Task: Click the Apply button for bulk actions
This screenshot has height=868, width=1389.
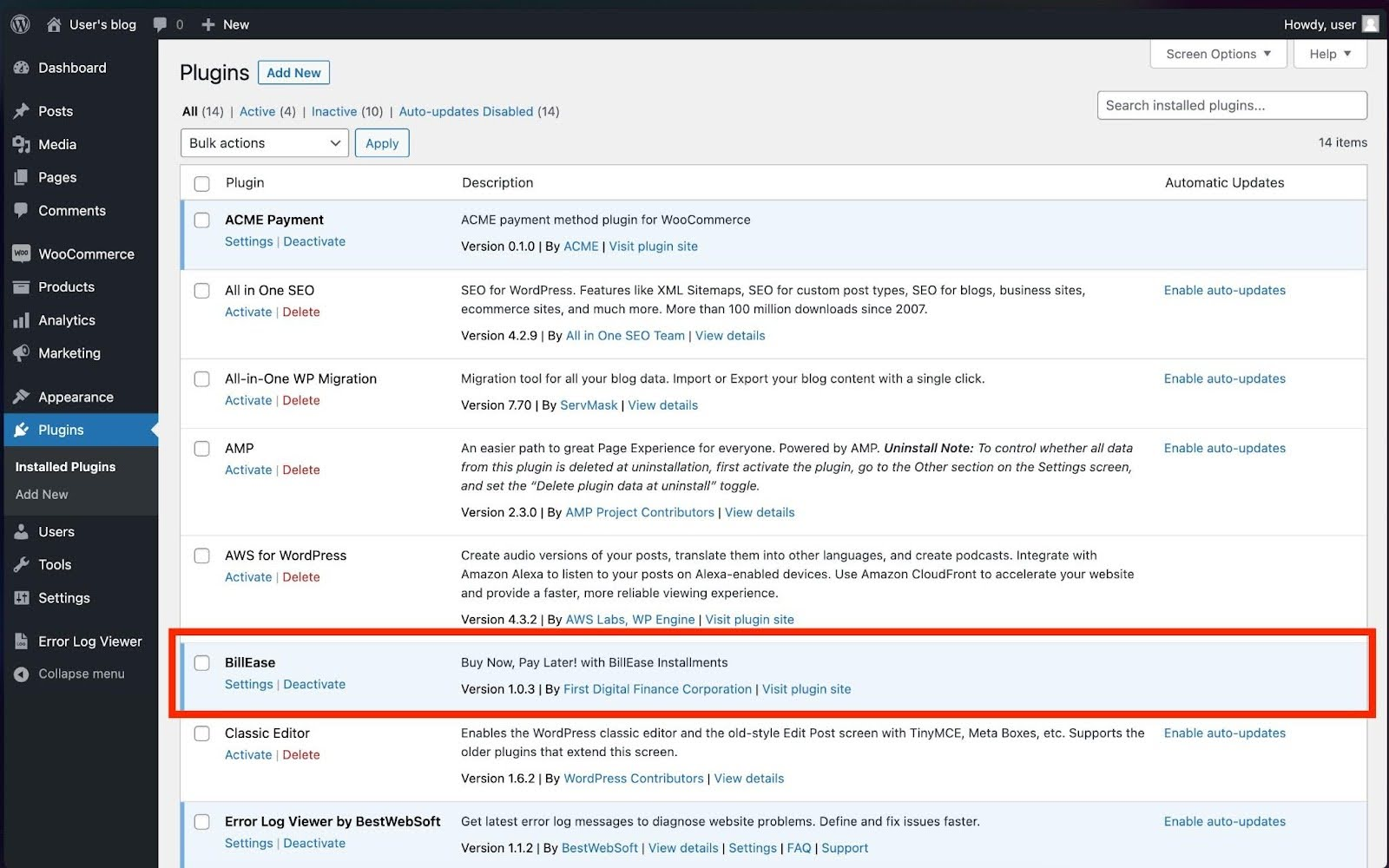Action: [382, 143]
